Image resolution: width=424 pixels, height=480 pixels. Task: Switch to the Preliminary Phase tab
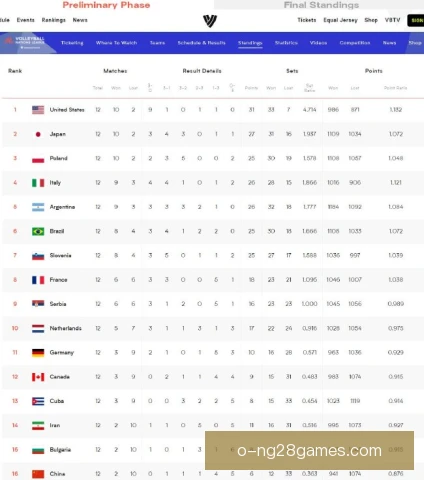[x=106, y=5]
